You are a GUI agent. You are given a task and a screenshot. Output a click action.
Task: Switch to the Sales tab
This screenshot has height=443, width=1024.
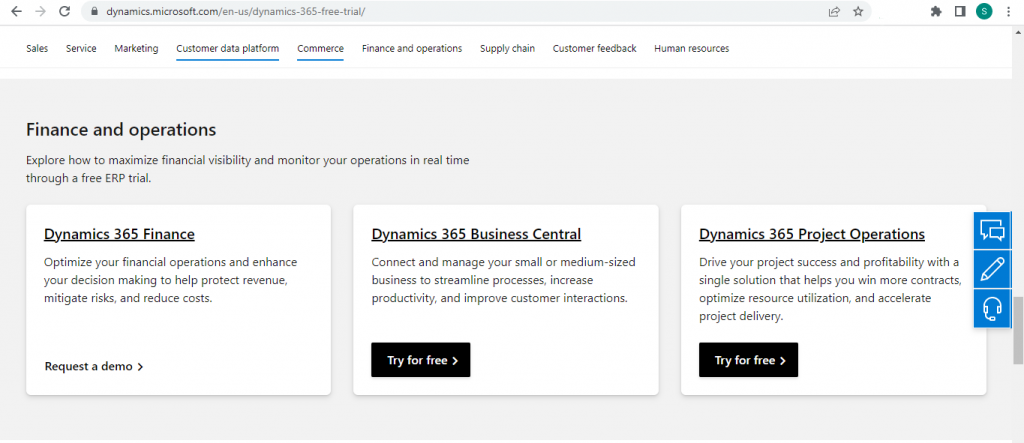[37, 48]
